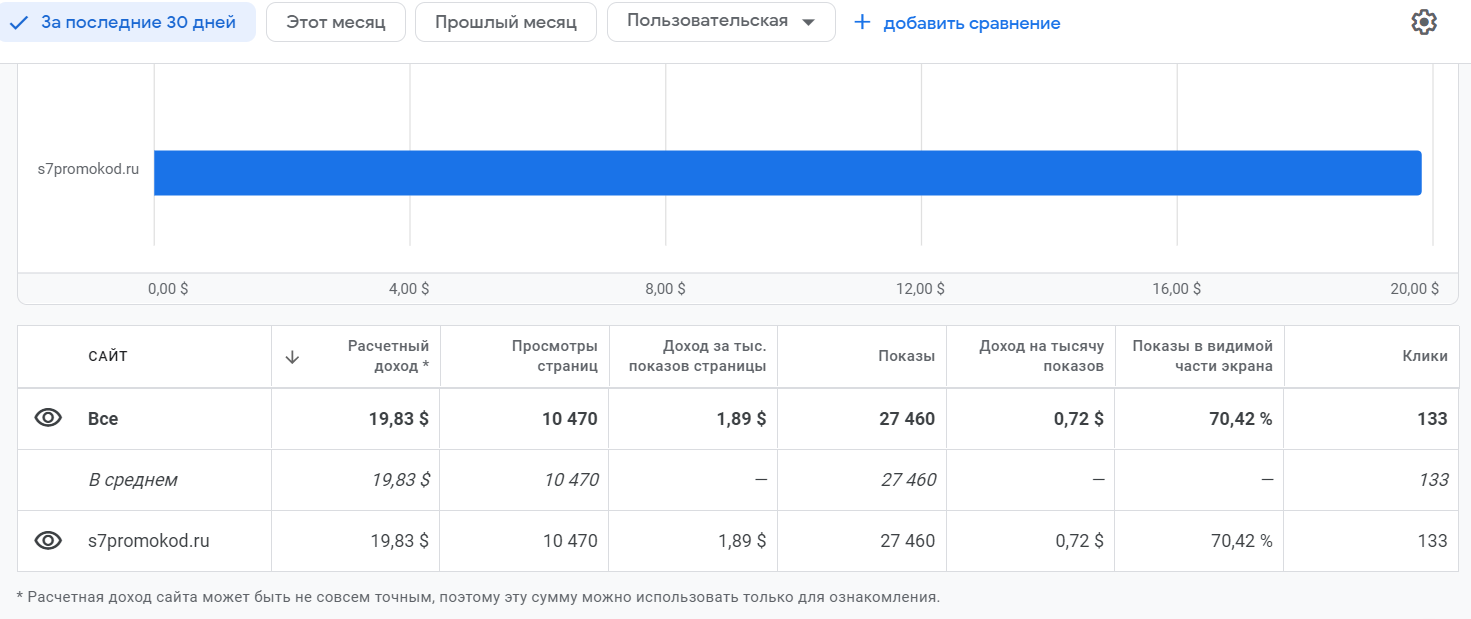
Task: Click the plus icon to add comparison
Action: [x=862, y=22]
